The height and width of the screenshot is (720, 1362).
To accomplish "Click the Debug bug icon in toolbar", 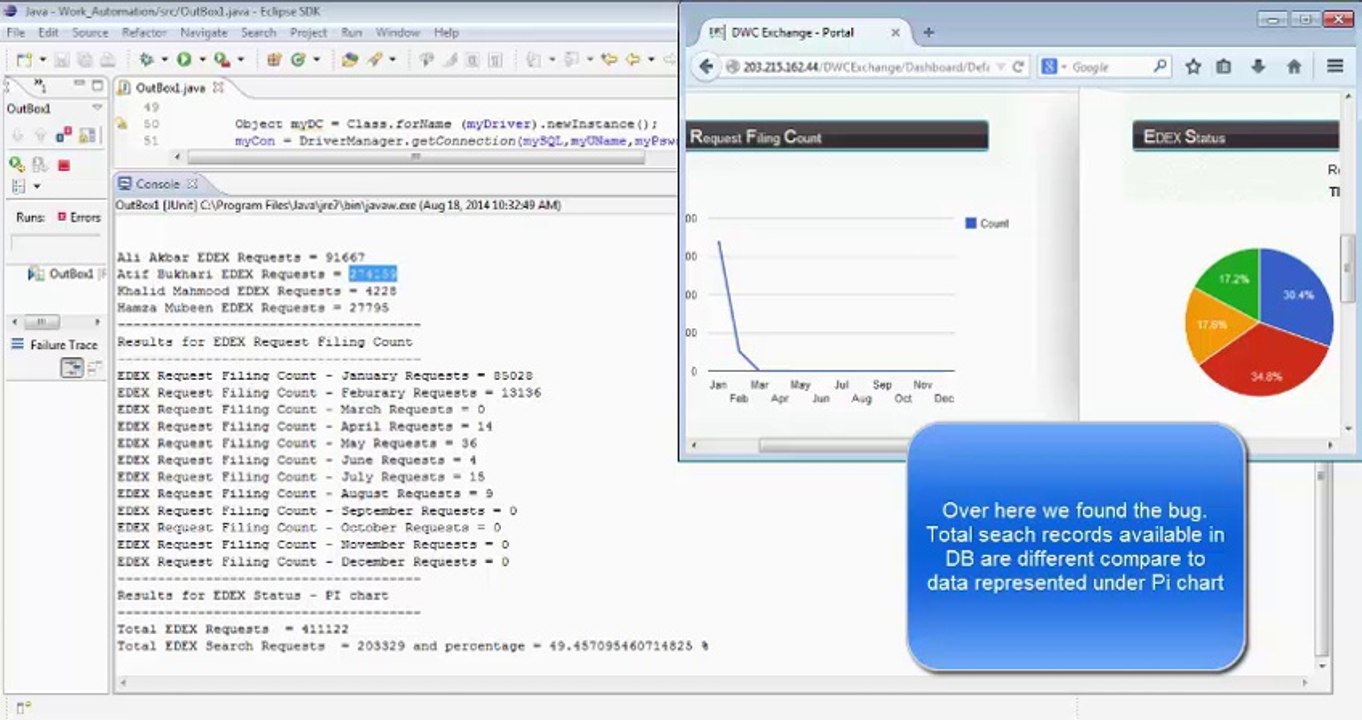I will pos(146,60).
